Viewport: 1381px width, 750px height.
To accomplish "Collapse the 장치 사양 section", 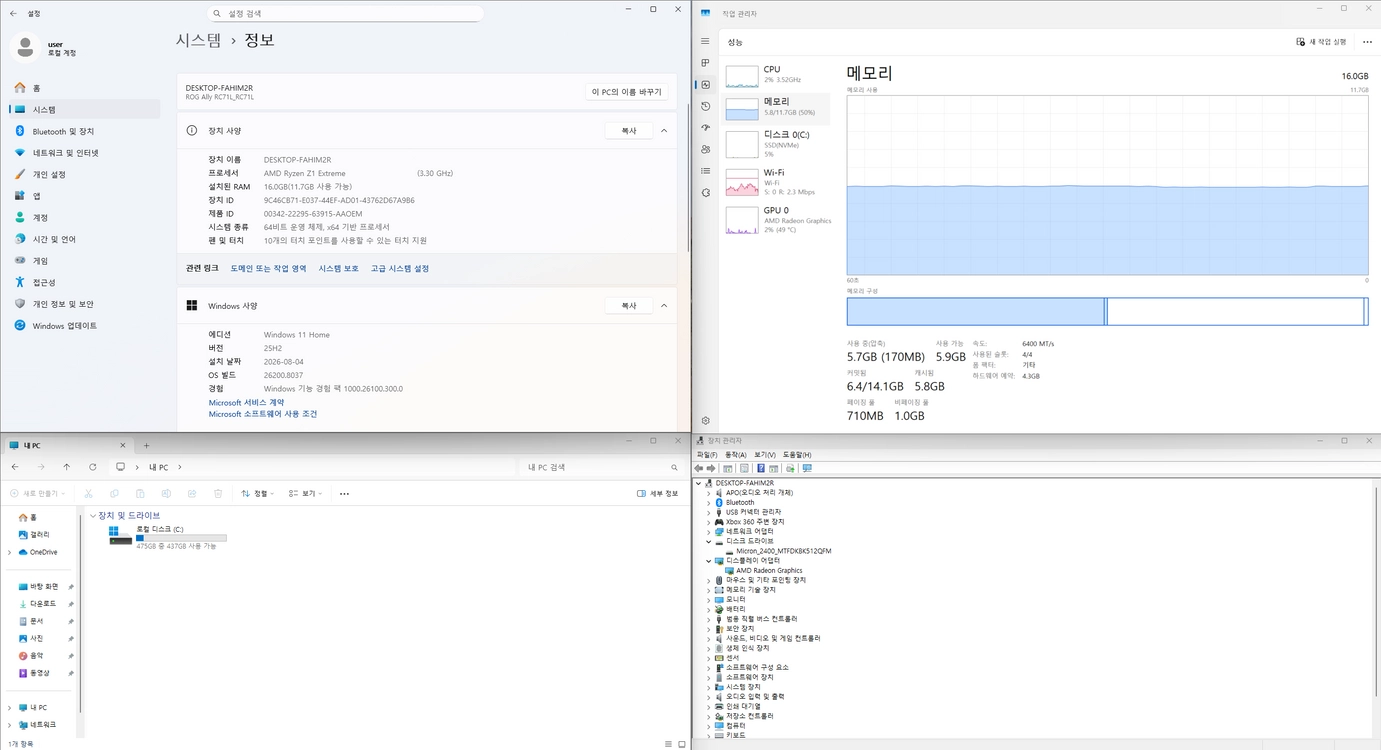I will [664, 131].
